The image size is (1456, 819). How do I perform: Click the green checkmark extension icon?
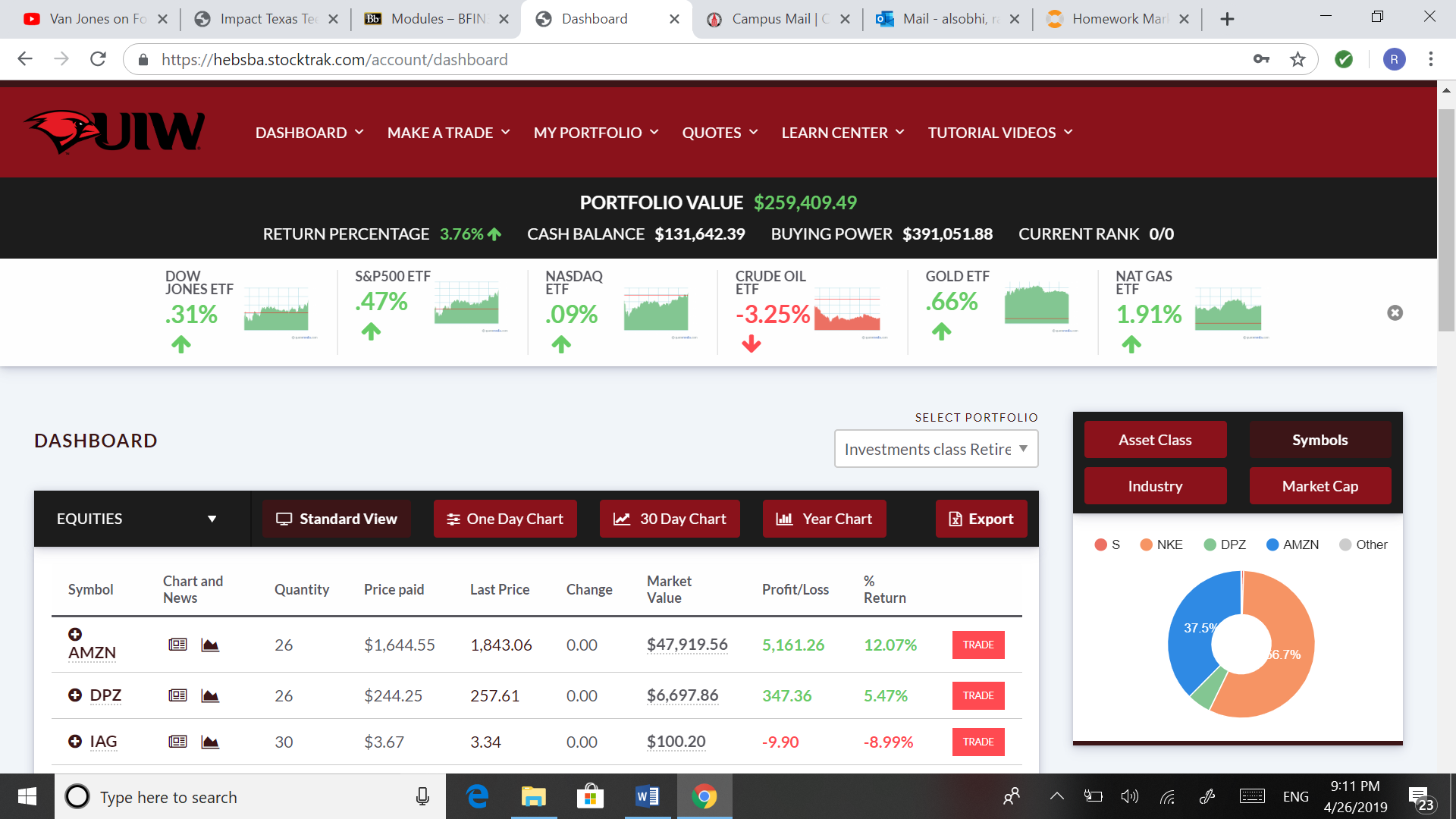pyautogui.click(x=1344, y=59)
